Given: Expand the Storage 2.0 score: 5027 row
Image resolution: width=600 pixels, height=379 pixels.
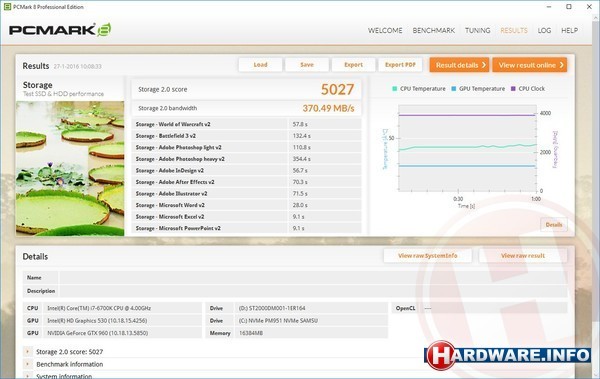Looking at the screenshot, I should coord(69,351).
